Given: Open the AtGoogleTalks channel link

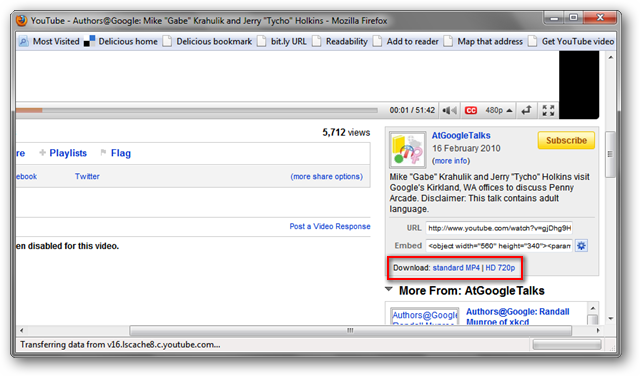Looking at the screenshot, I should pos(461,136).
